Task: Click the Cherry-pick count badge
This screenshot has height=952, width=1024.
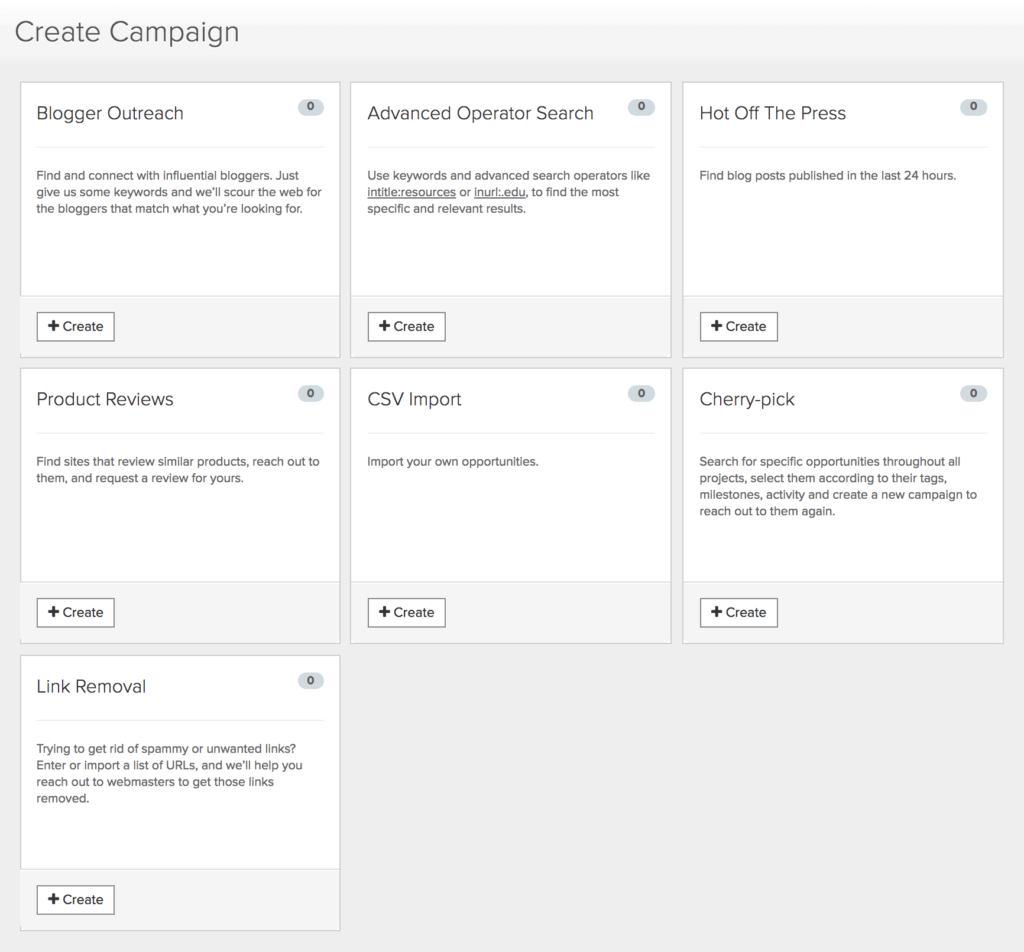Action: pos(973,394)
